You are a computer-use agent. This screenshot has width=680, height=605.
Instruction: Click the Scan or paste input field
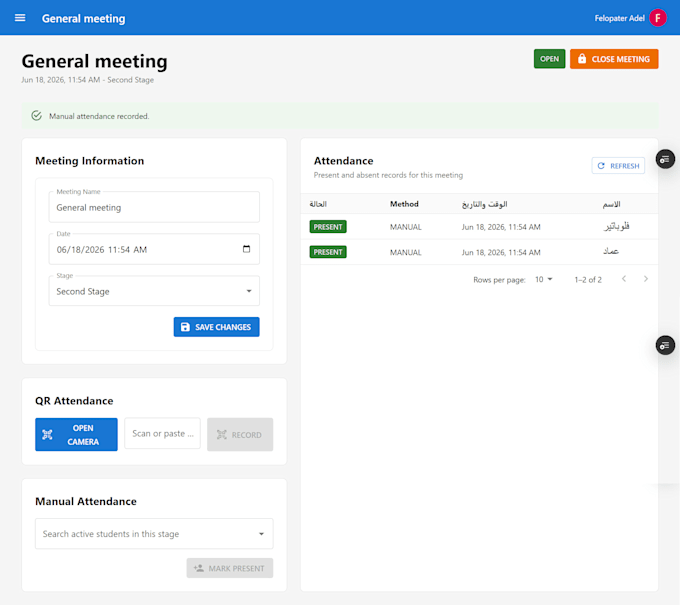point(162,433)
